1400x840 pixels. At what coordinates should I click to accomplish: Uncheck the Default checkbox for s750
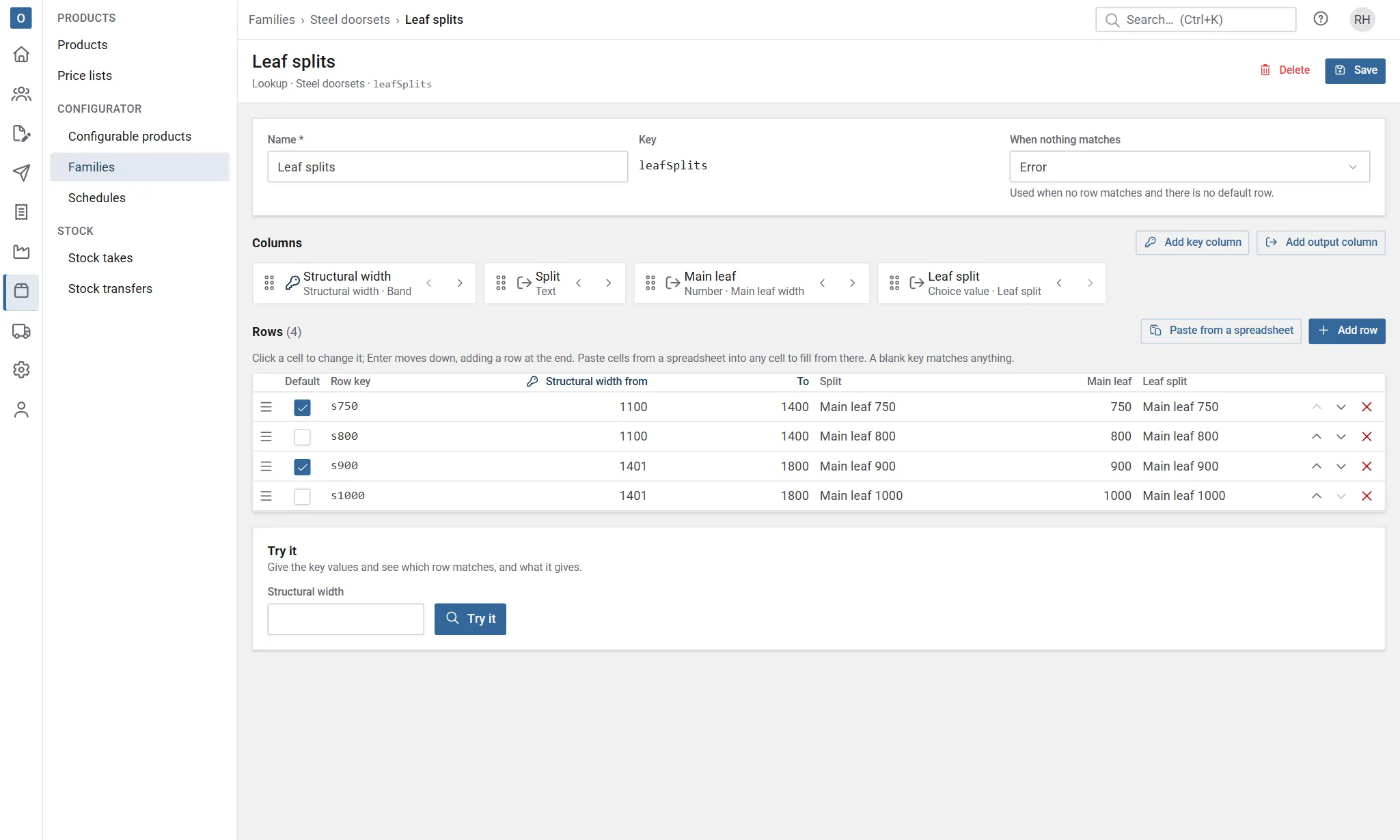[x=302, y=407]
